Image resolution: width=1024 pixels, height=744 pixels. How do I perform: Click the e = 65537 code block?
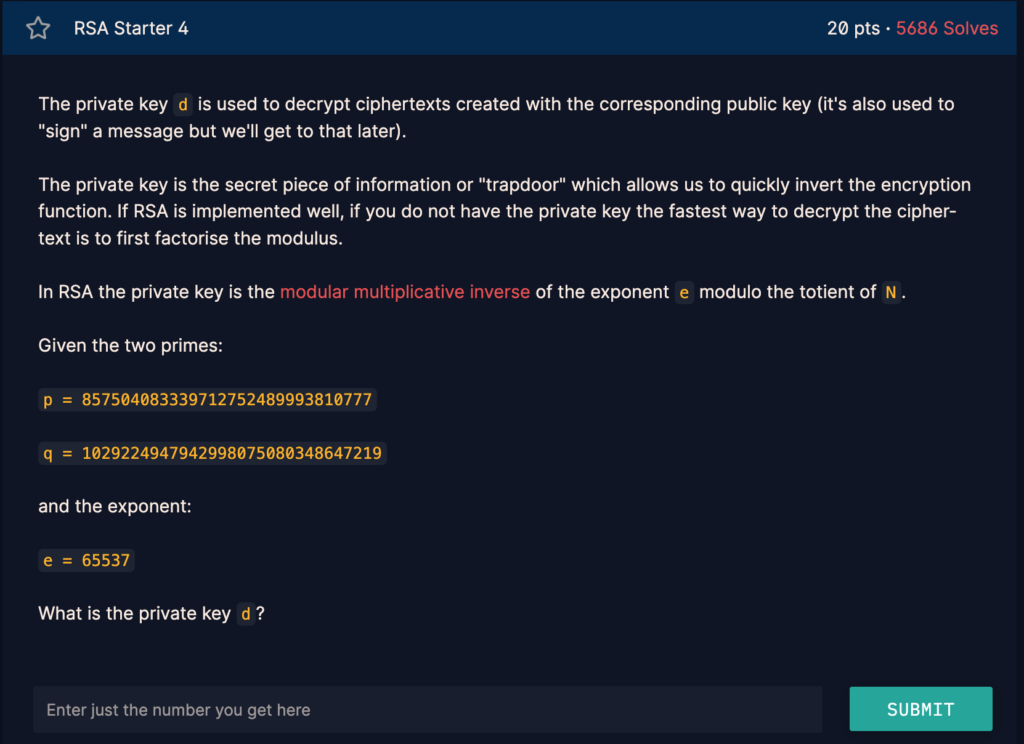point(86,560)
